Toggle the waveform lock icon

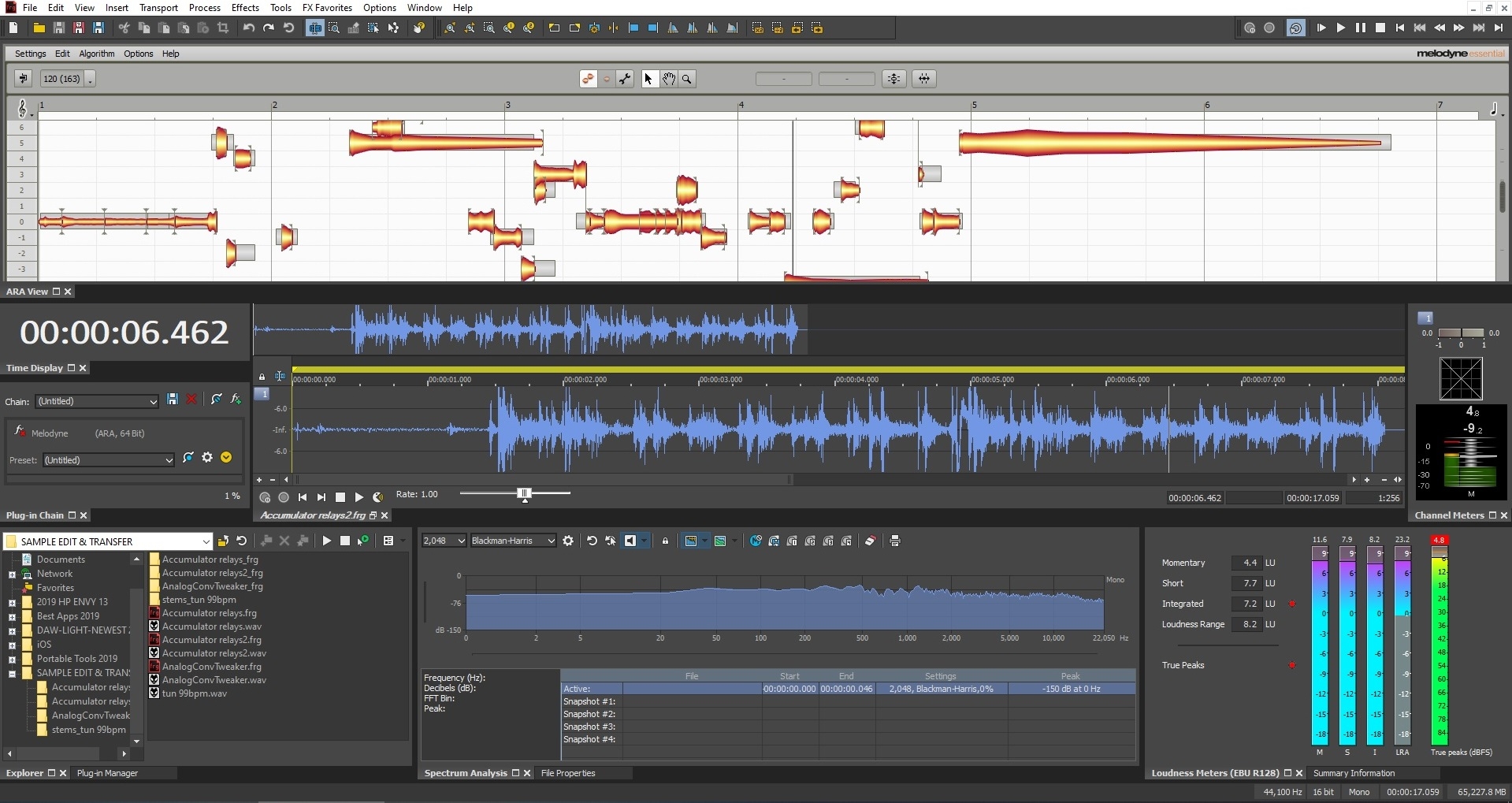click(x=262, y=377)
